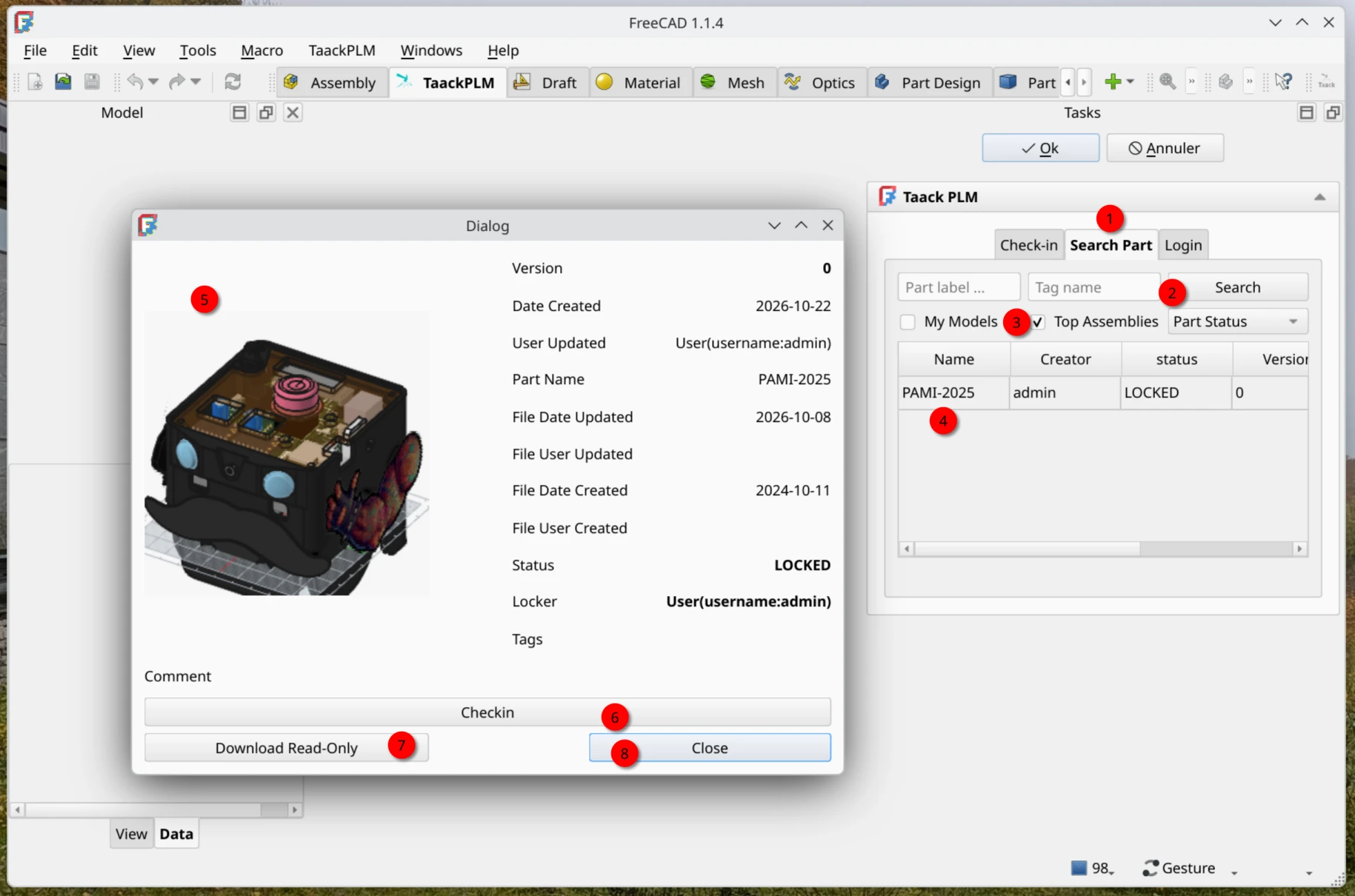Click the What's This help cursor icon
The image size is (1355, 896).
(x=1284, y=82)
